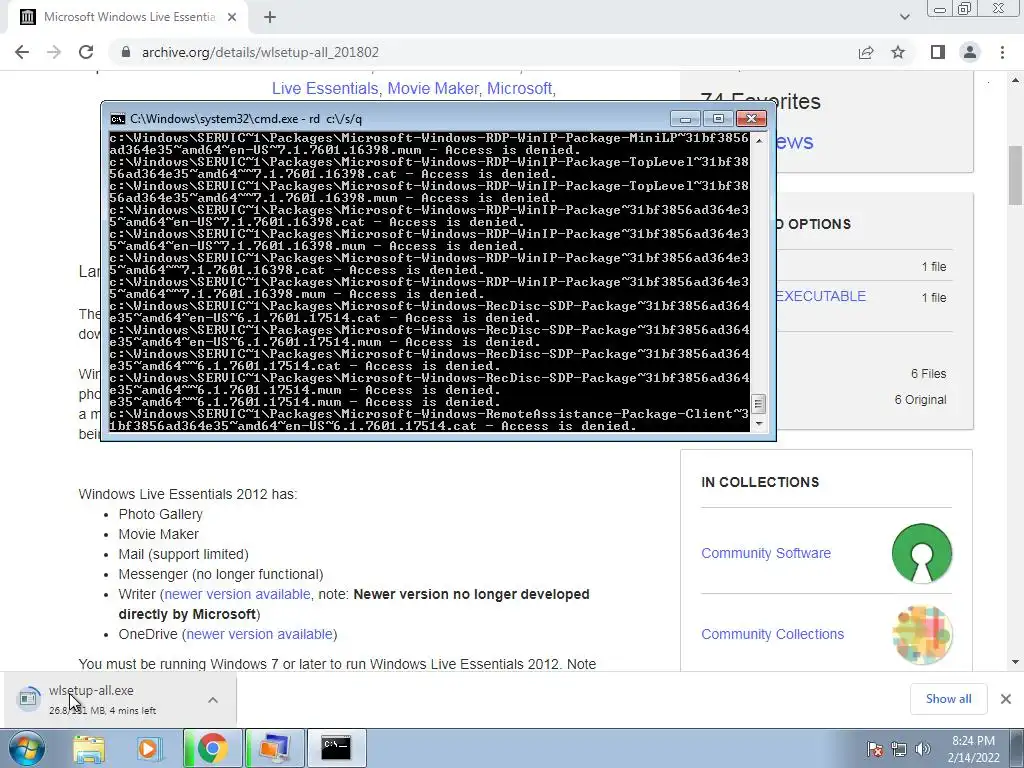Click the Chrome forward arrow

coord(54,52)
